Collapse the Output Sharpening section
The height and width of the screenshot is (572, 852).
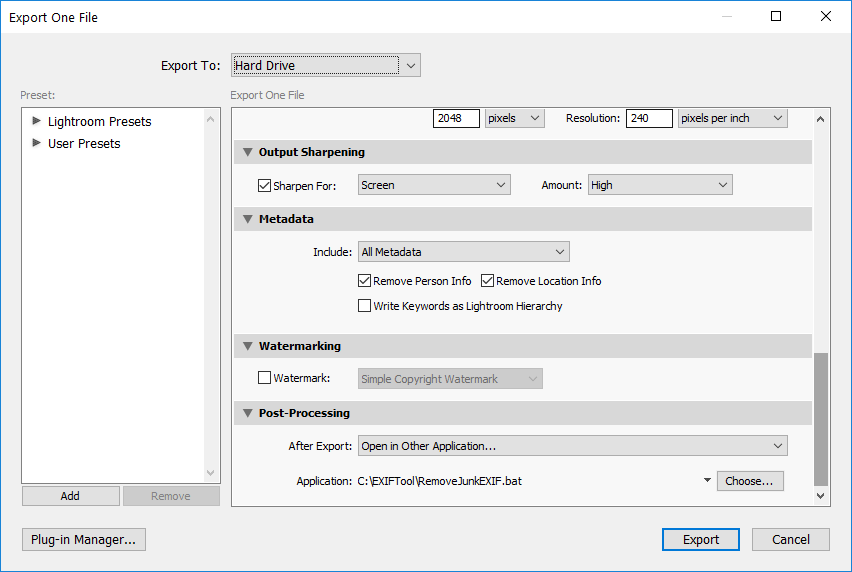248,152
